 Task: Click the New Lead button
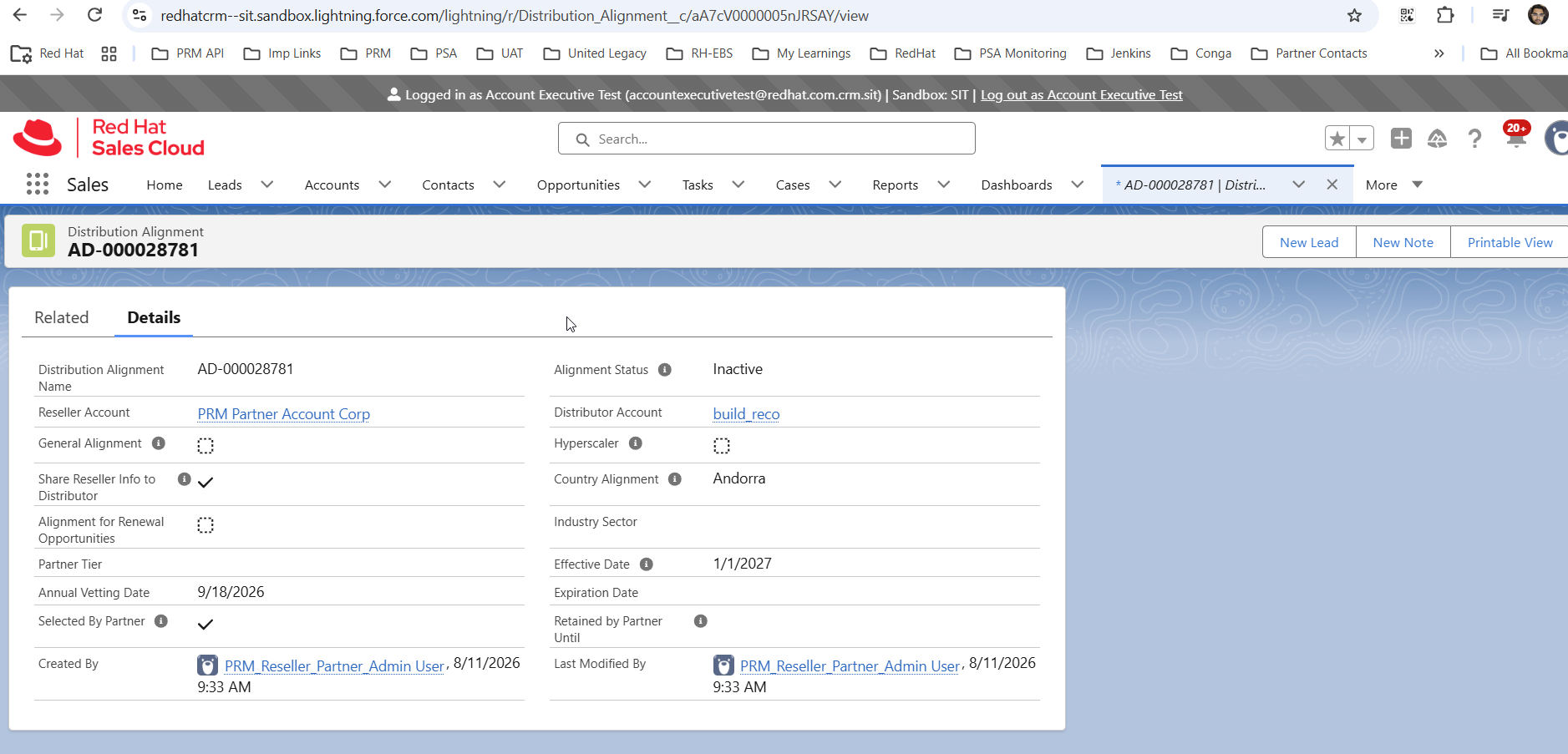coord(1309,242)
